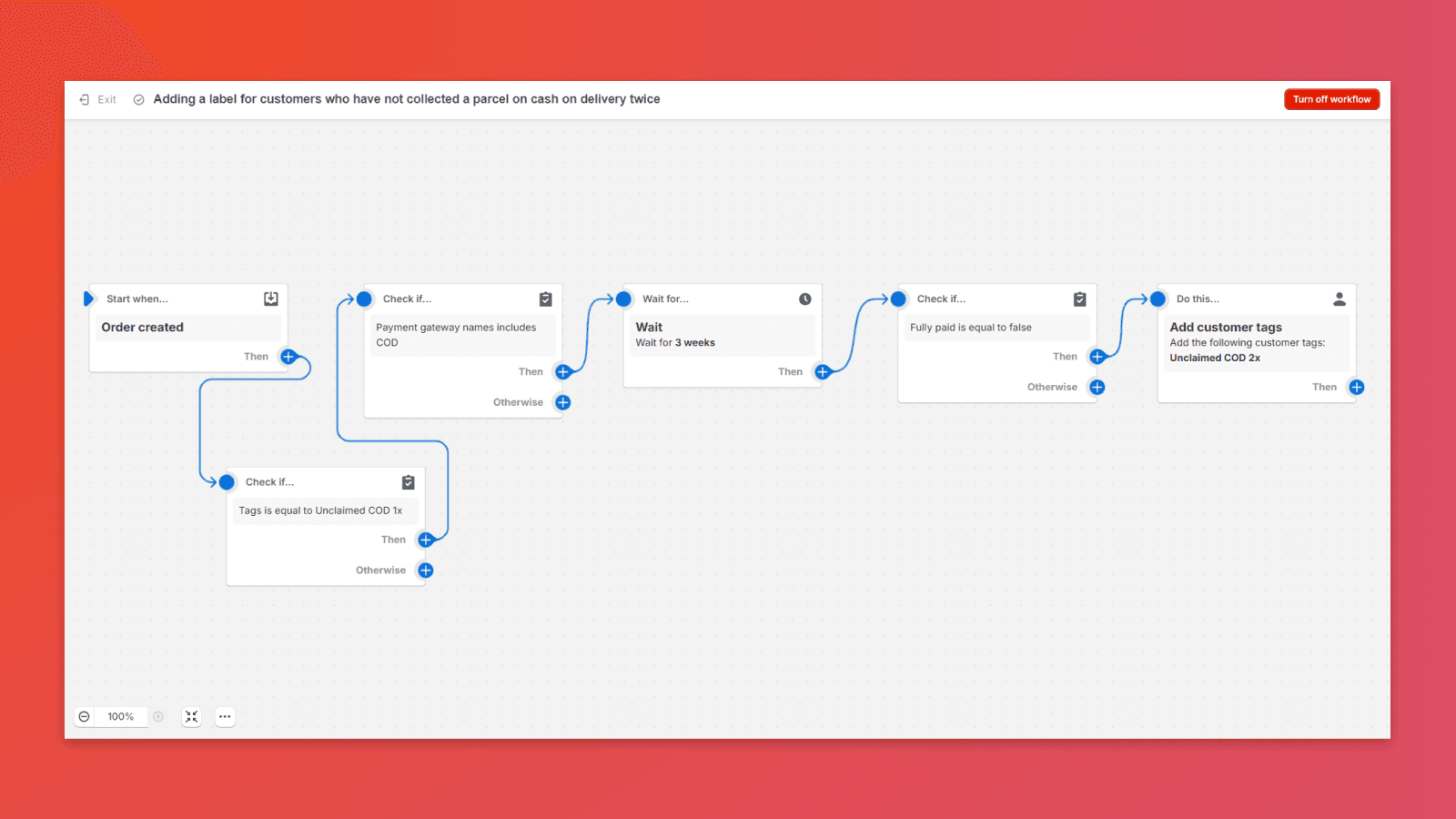Click condition icon on Tags check card
1456x819 pixels.
pyautogui.click(x=408, y=482)
